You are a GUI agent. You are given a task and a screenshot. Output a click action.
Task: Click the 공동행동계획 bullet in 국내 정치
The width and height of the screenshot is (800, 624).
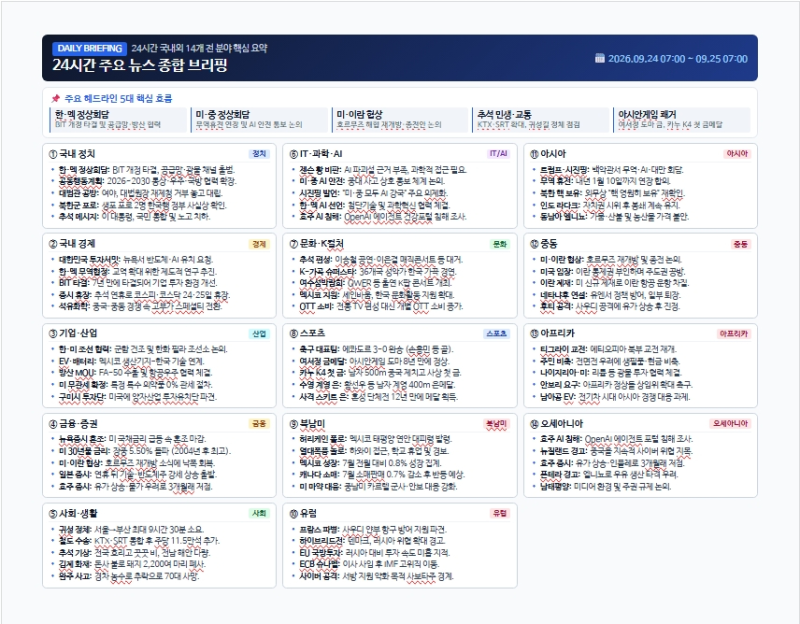[x=147, y=181]
